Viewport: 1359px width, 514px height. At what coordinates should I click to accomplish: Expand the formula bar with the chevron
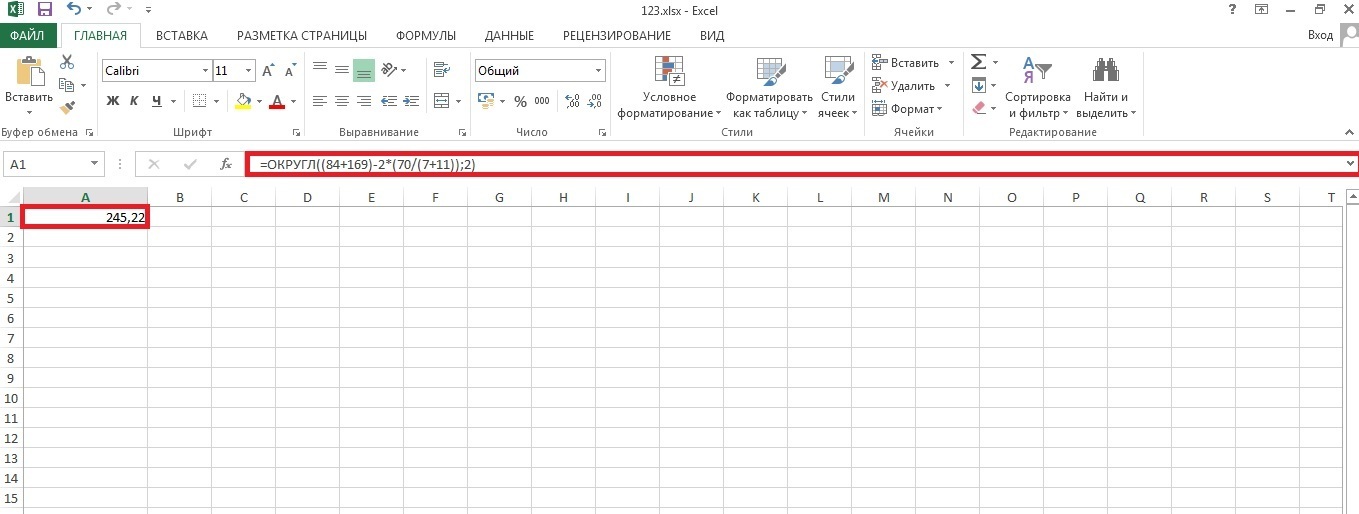coord(1350,163)
